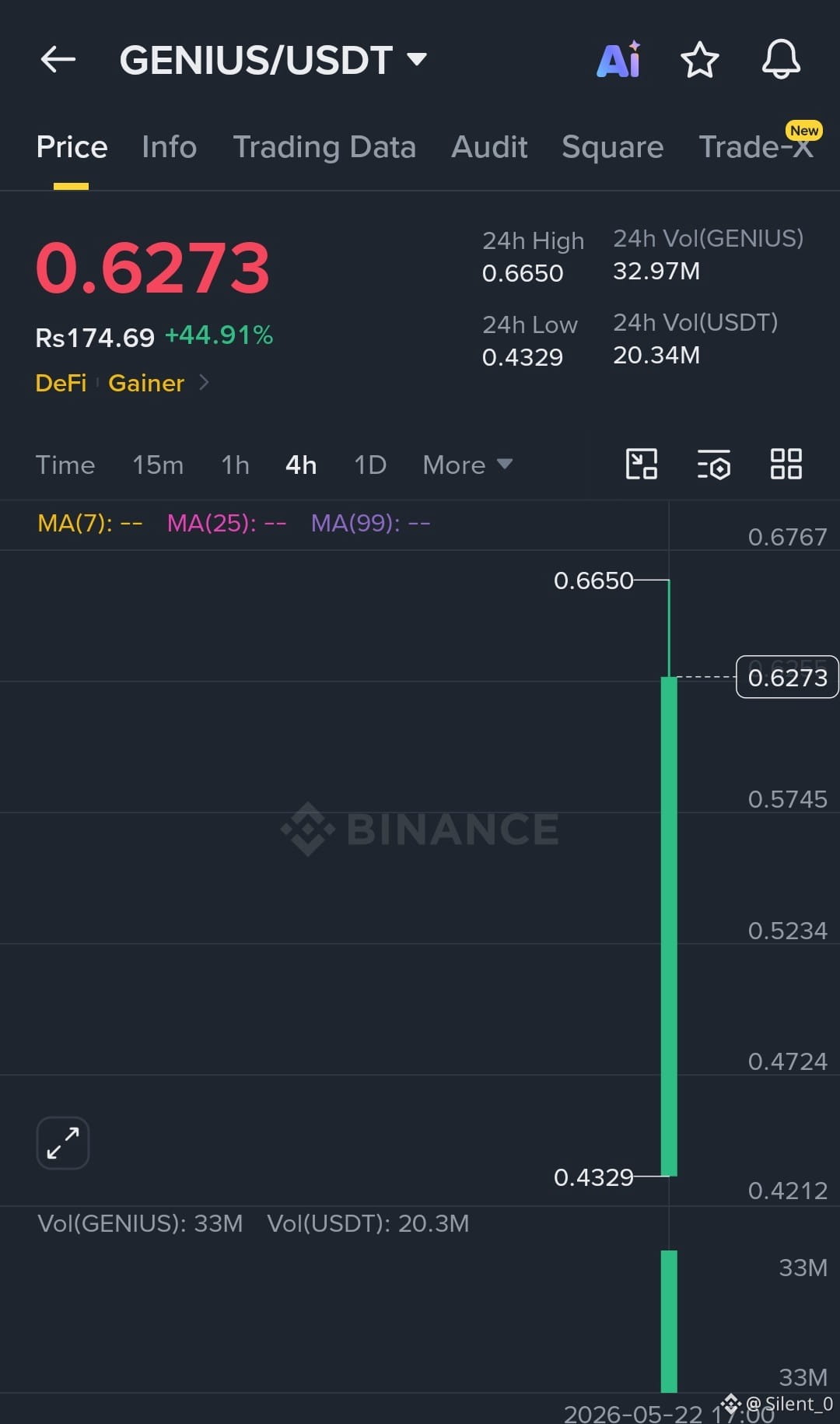
Task: Select the 15m chart interval
Action: pos(158,465)
